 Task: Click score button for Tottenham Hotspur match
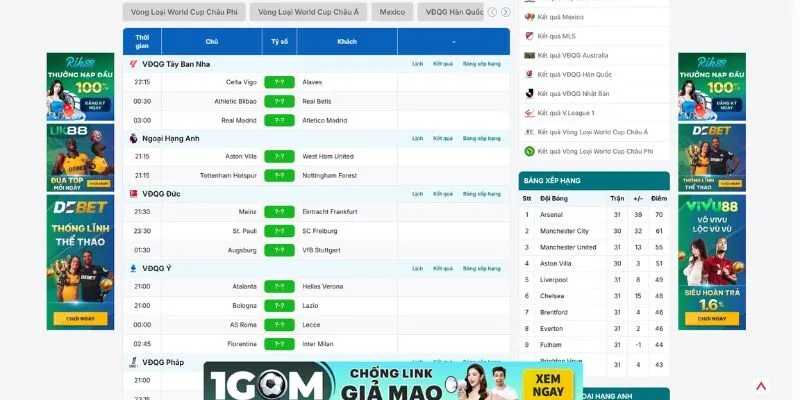click(x=280, y=176)
